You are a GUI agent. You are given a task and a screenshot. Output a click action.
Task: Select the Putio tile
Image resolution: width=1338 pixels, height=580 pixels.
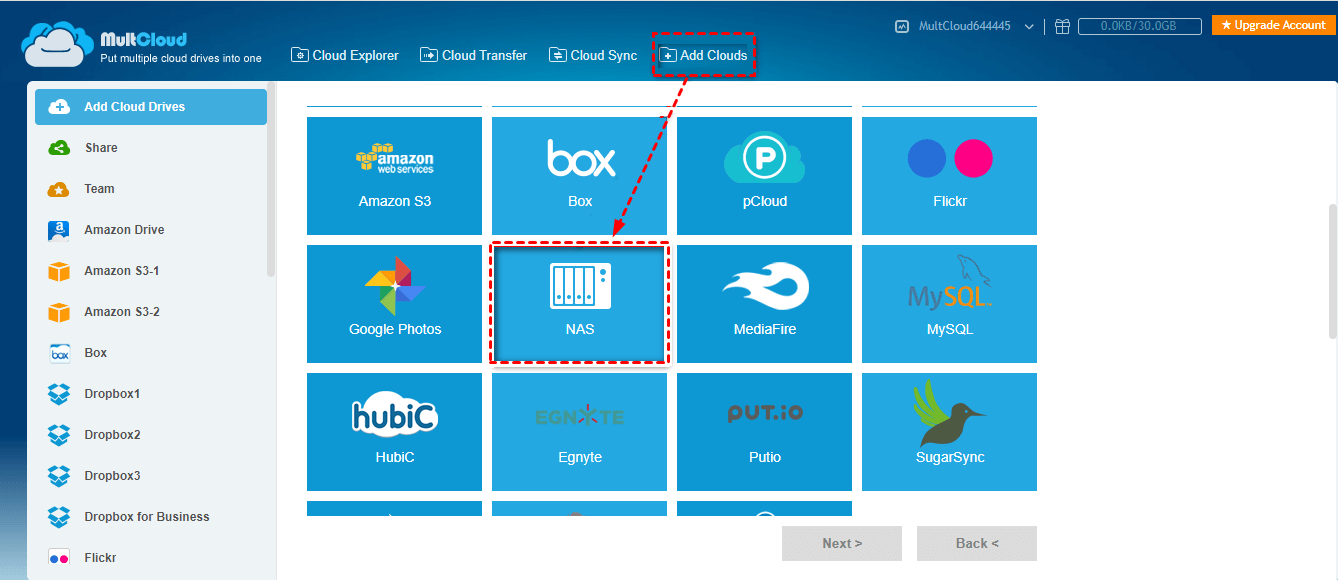coord(764,432)
